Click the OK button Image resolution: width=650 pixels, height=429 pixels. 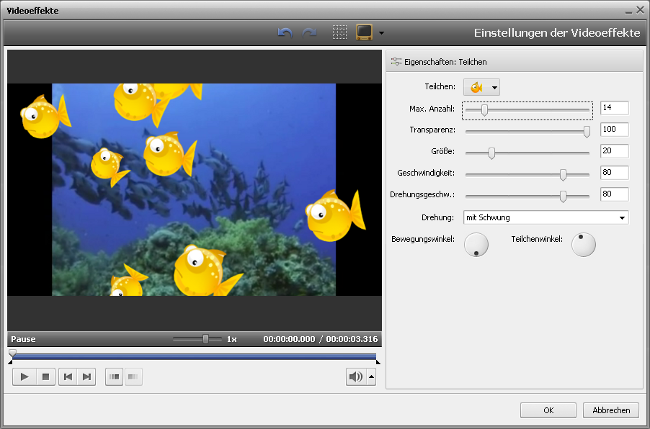(548, 410)
